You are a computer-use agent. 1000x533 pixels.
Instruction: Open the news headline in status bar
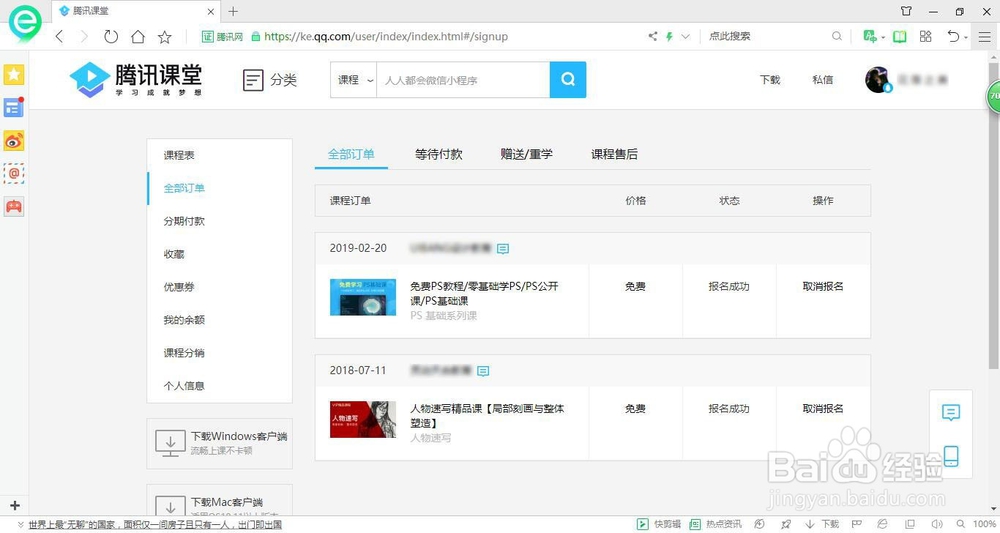click(x=155, y=525)
